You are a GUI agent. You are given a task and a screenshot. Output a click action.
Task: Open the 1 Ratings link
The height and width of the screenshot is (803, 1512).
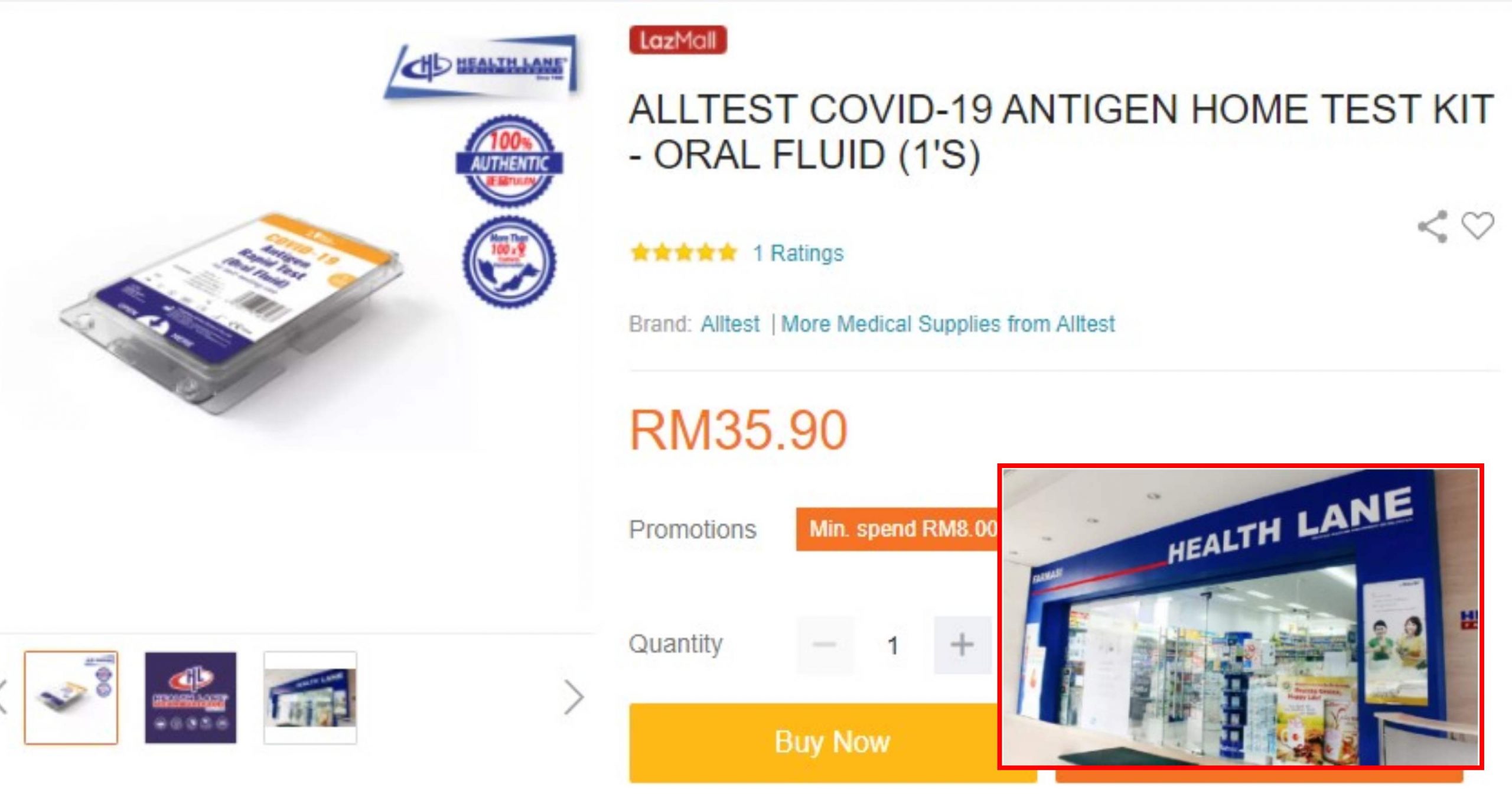tap(798, 253)
